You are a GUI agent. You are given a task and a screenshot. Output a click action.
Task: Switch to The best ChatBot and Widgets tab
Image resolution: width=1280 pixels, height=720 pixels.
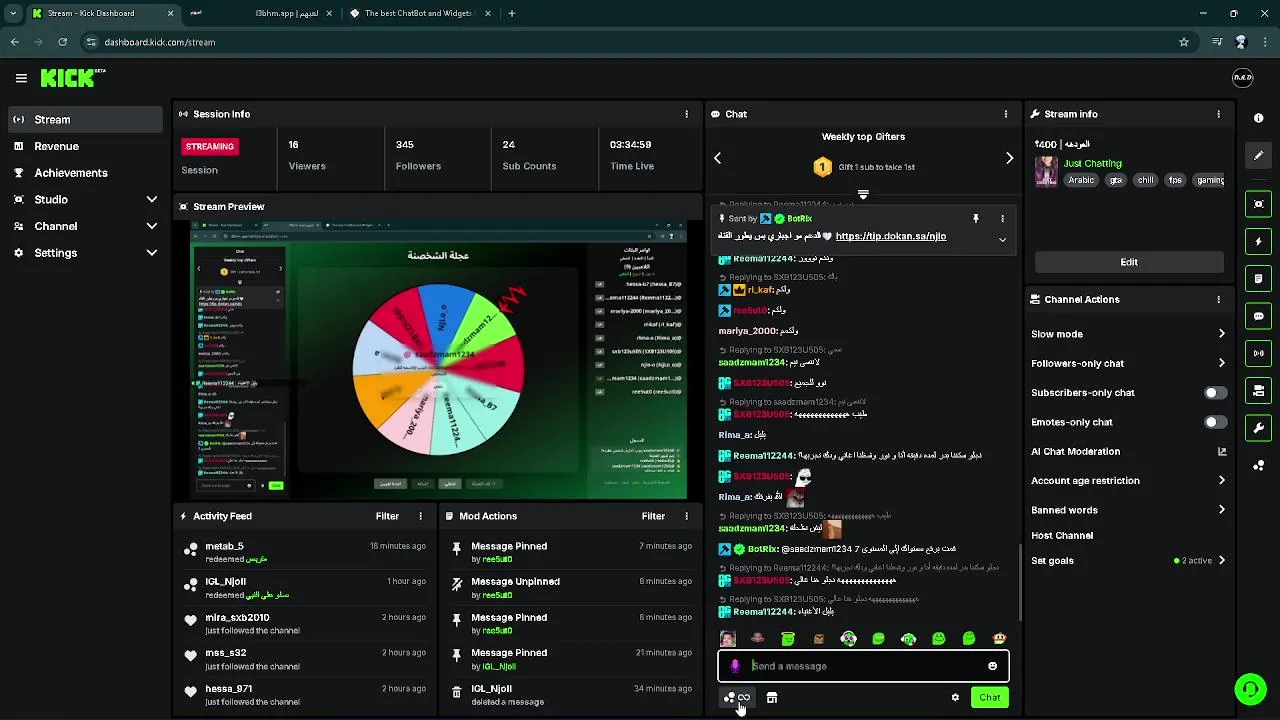click(x=420, y=13)
